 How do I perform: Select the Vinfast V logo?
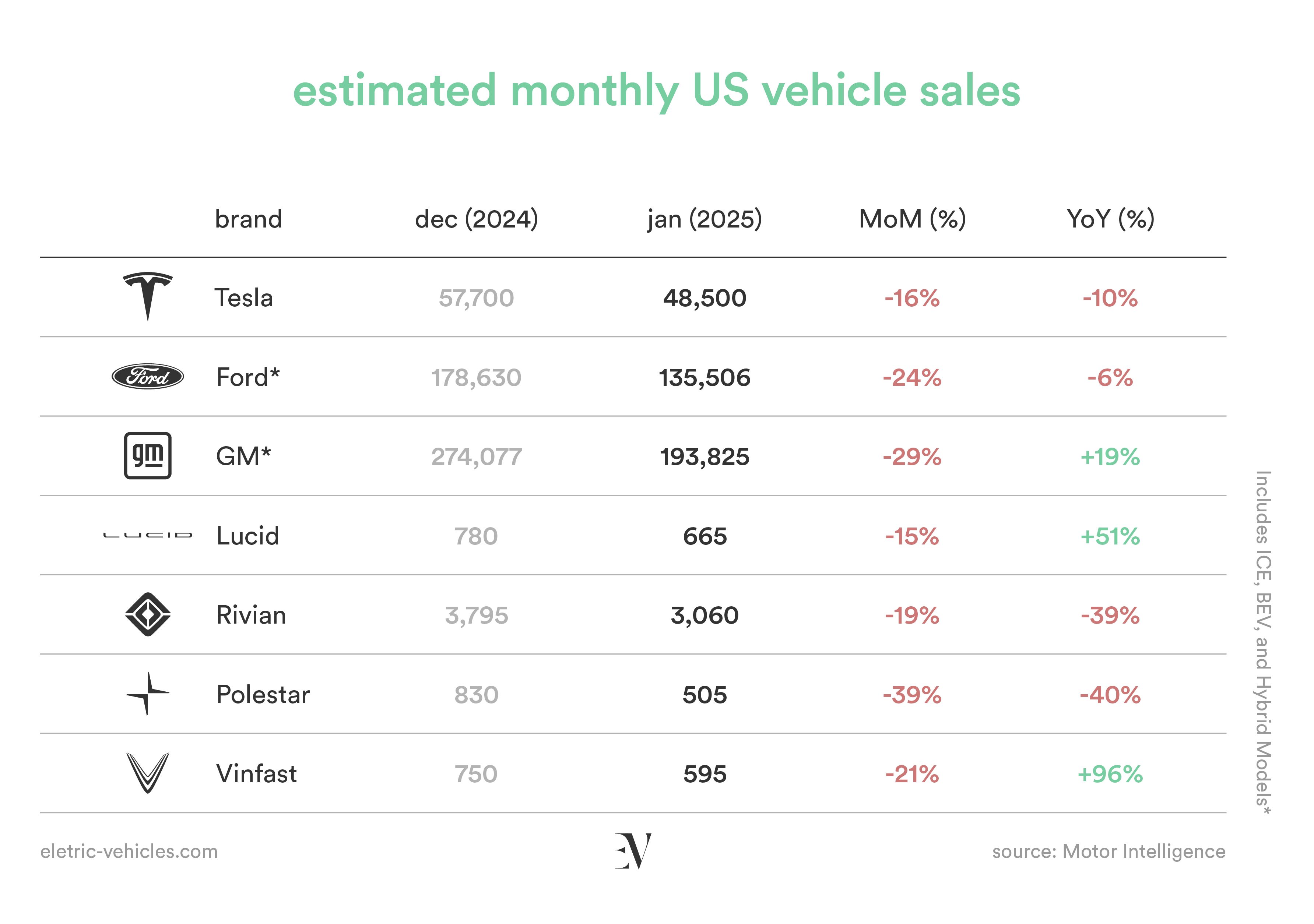pyautogui.click(x=148, y=773)
